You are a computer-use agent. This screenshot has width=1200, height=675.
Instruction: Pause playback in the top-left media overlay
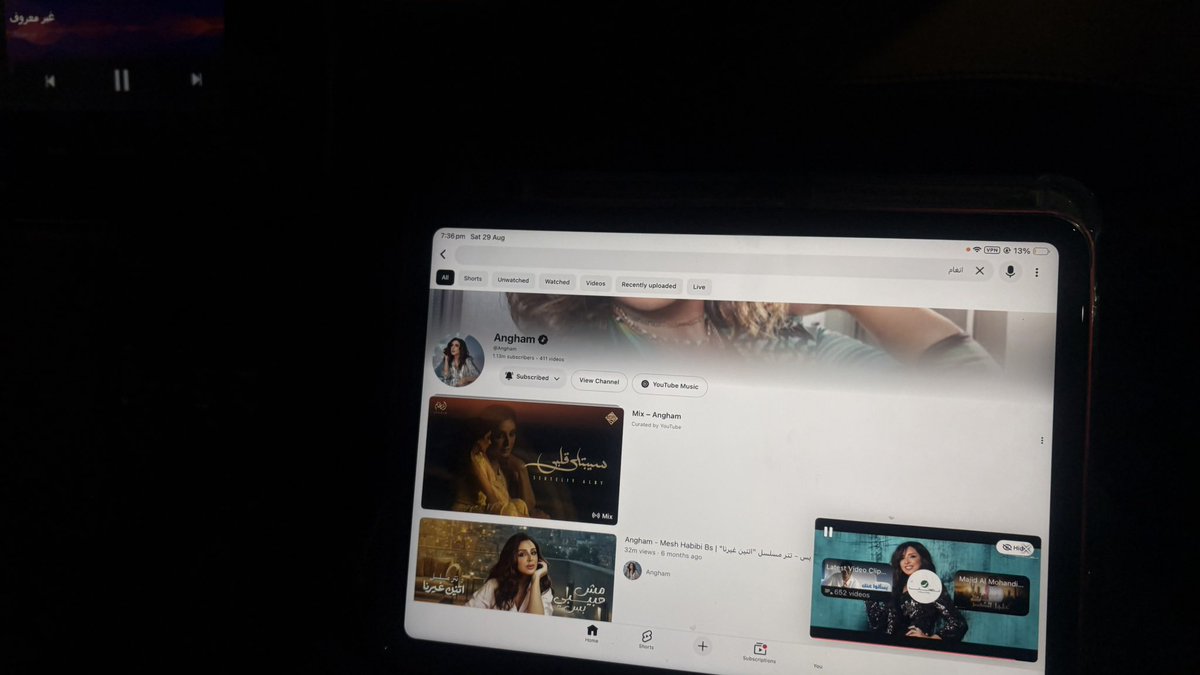pos(121,80)
